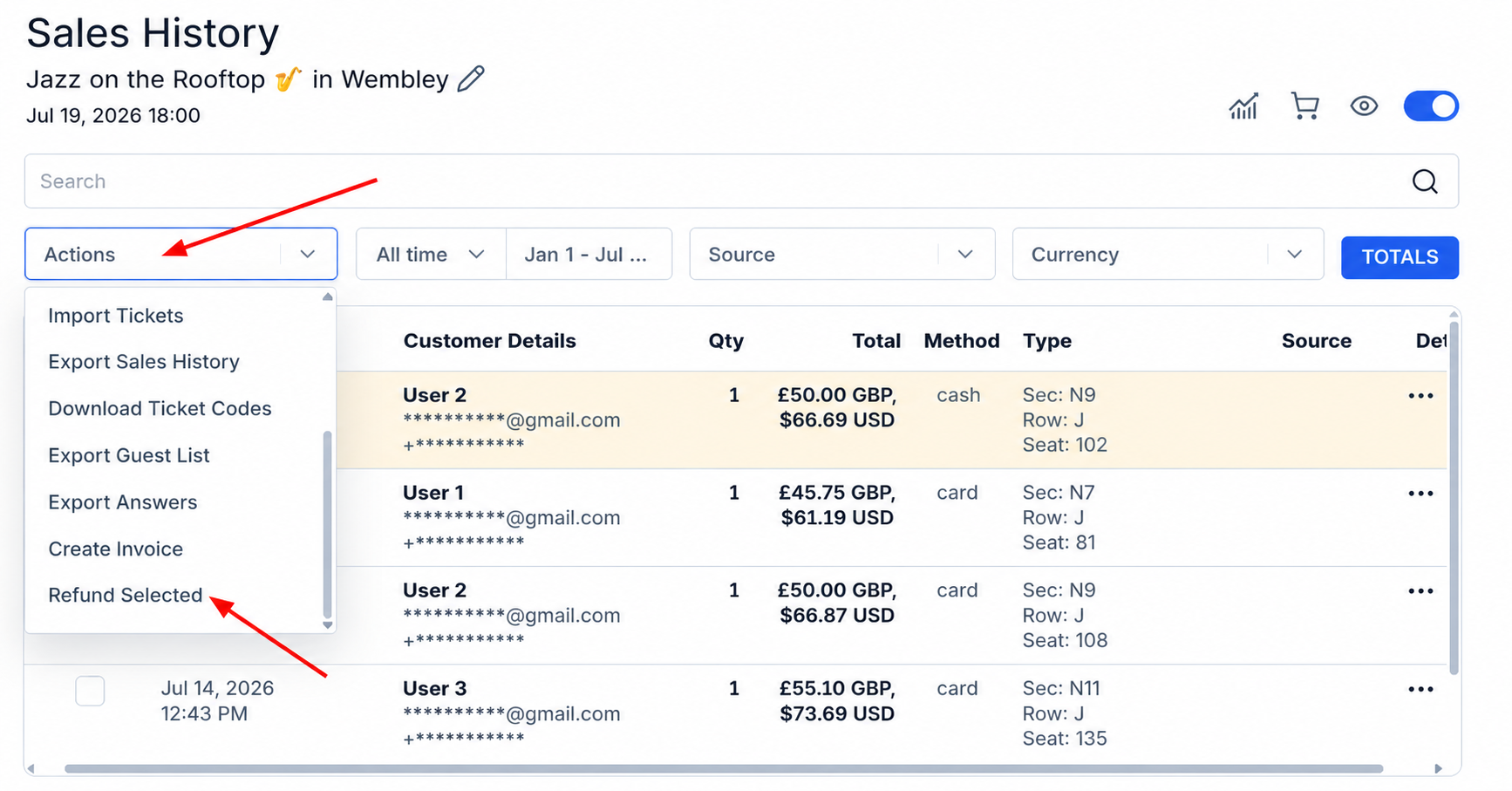Toggle the eye visibility icon

[1364, 106]
